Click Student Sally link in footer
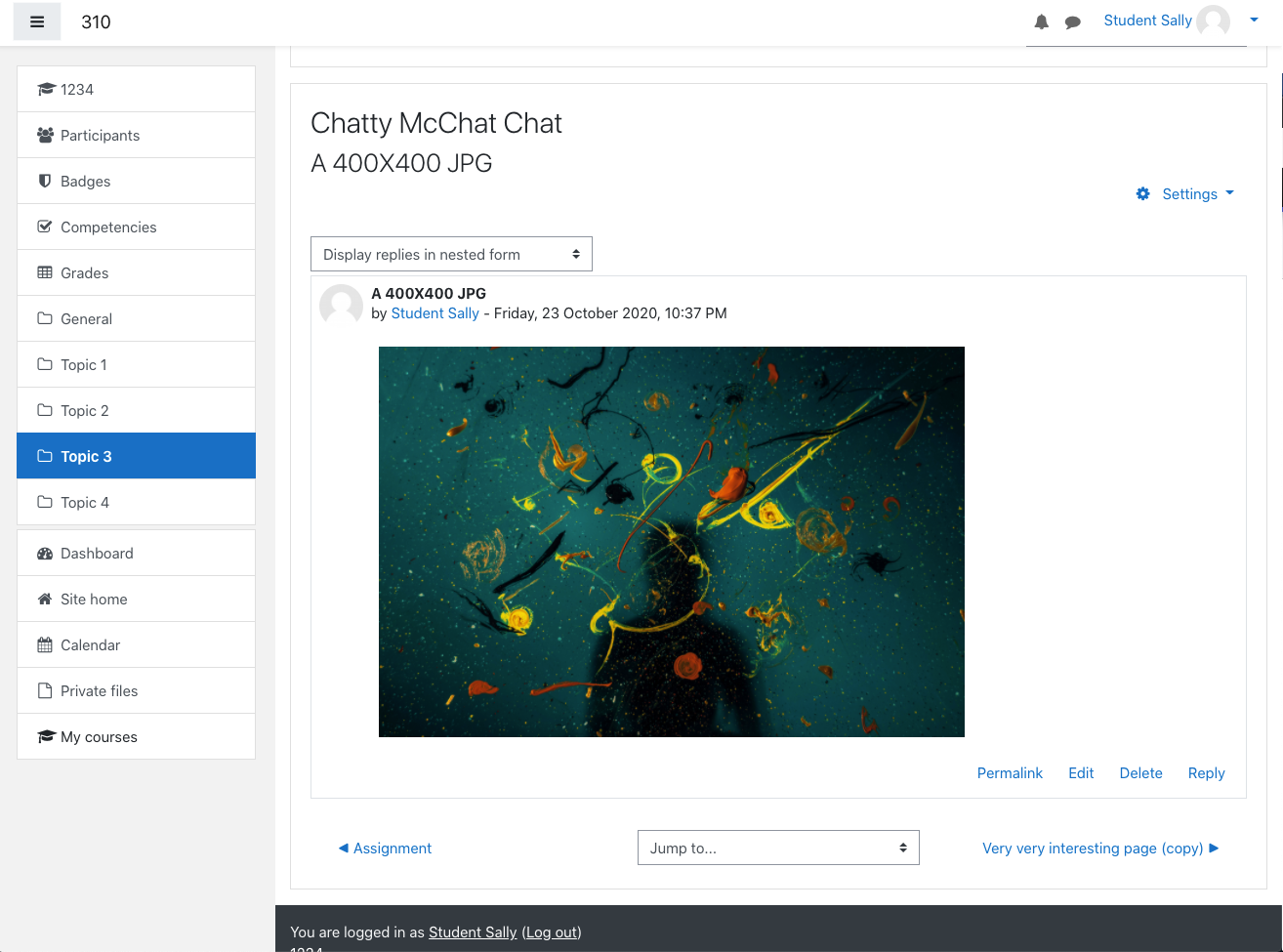This screenshot has height=952, width=1283. click(x=473, y=931)
